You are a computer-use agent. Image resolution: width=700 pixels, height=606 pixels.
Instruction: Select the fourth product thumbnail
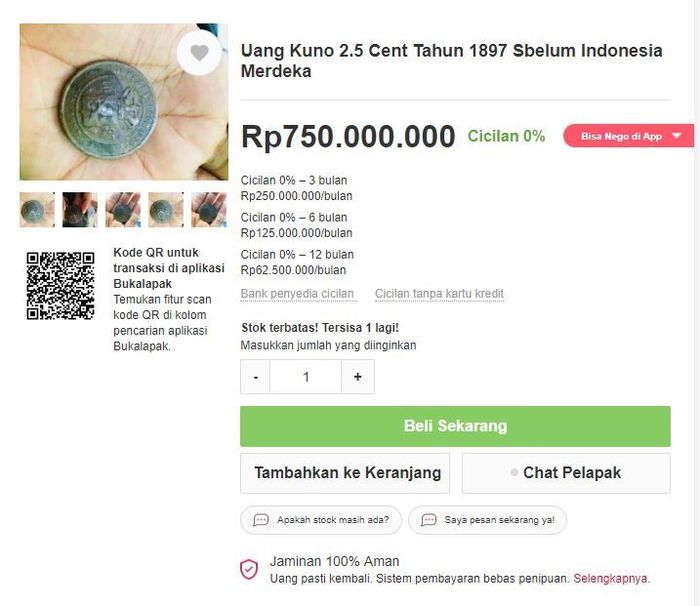(x=166, y=210)
